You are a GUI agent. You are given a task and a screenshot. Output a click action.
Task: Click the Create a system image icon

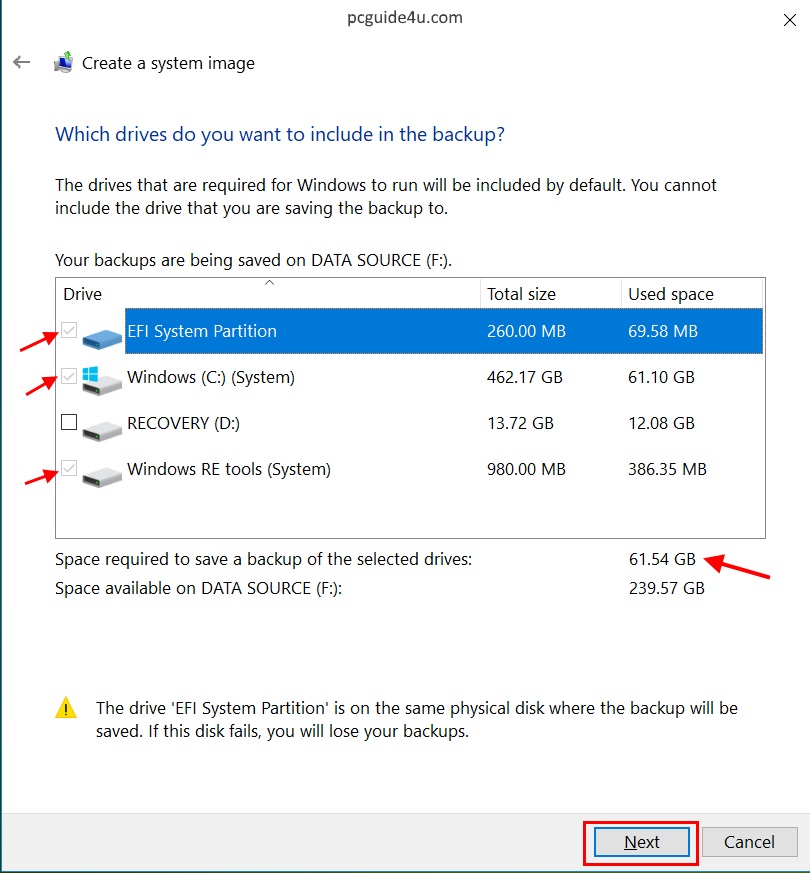coord(64,63)
